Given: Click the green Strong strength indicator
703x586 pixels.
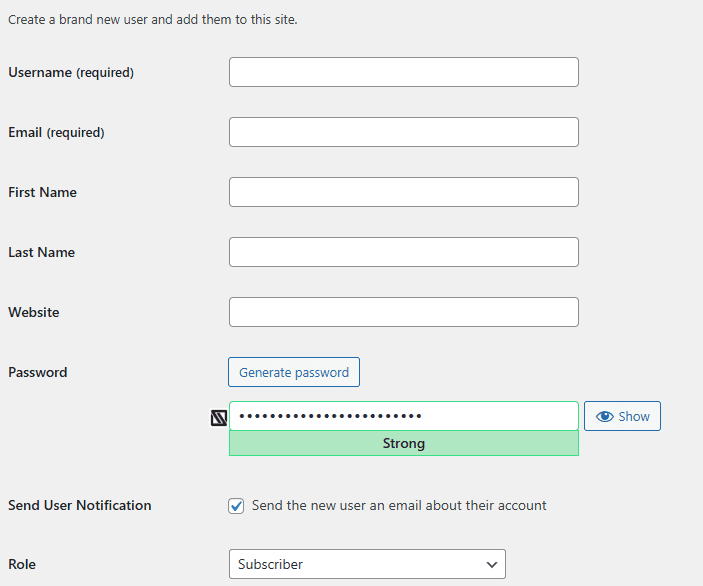Looking at the screenshot, I should [x=403, y=443].
